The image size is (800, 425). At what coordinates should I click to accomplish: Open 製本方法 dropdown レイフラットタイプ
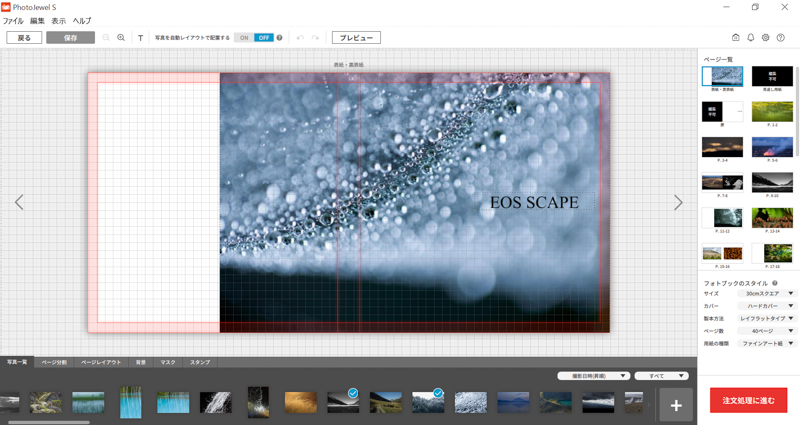[767, 318]
